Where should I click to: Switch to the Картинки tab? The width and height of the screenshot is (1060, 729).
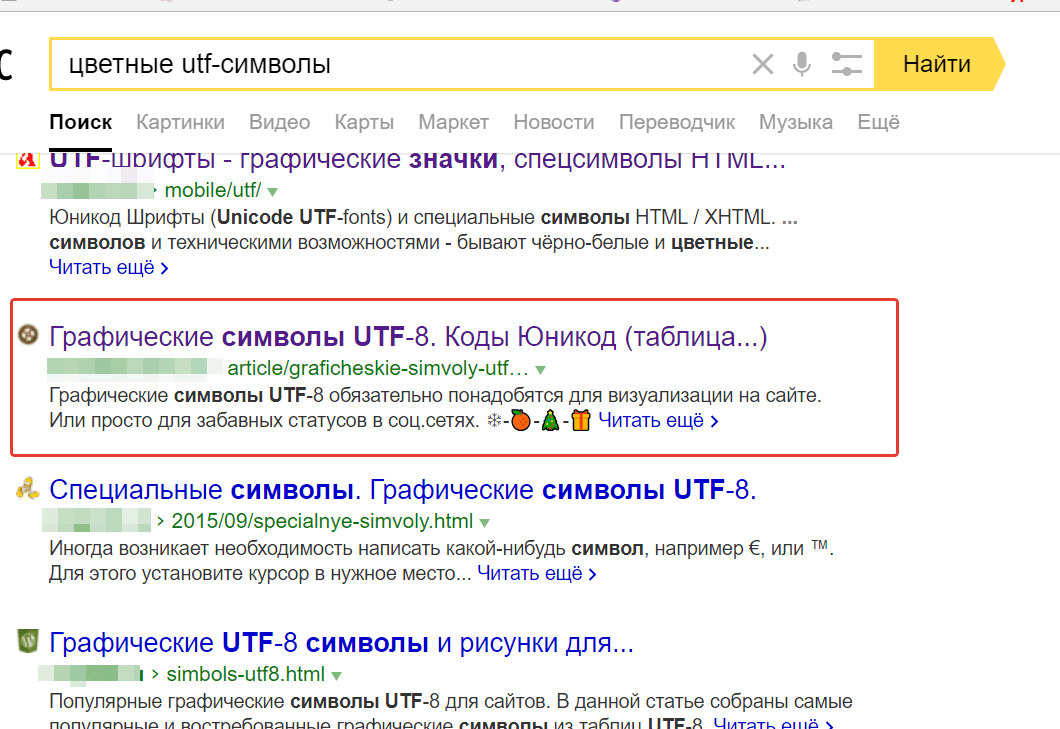click(x=180, y=122)
